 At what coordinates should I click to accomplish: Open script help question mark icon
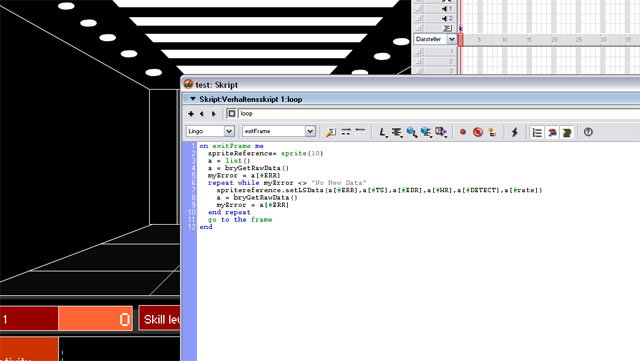click(588, 132)
